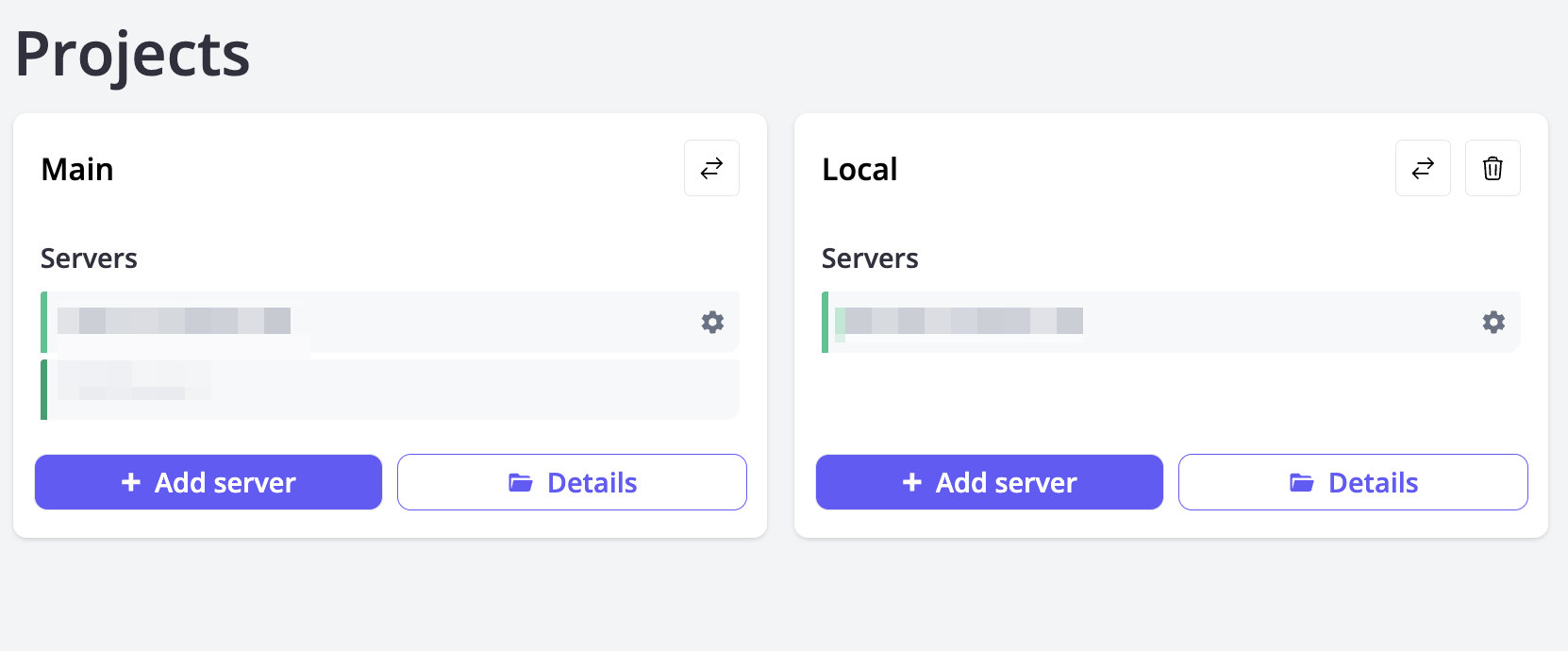
Task: Click the folder icon in Main's Details button
Action: [x=521, y=483]
